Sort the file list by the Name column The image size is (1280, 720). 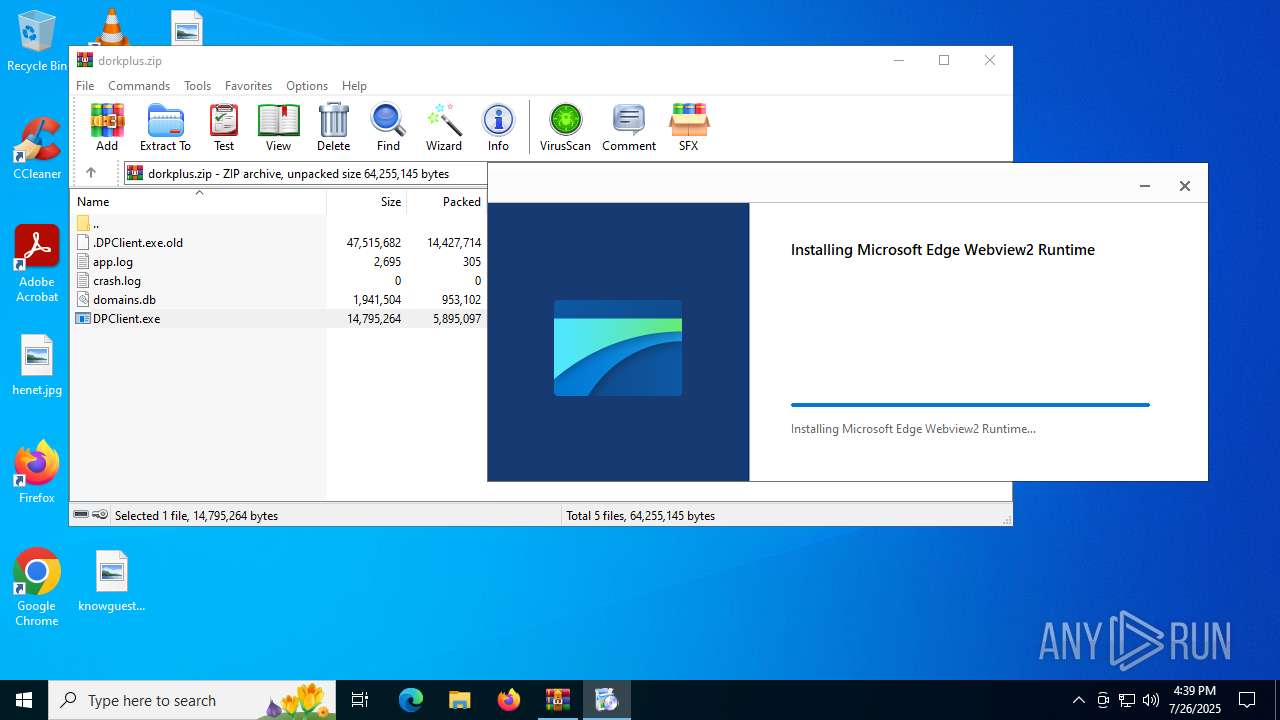(198, 201)
